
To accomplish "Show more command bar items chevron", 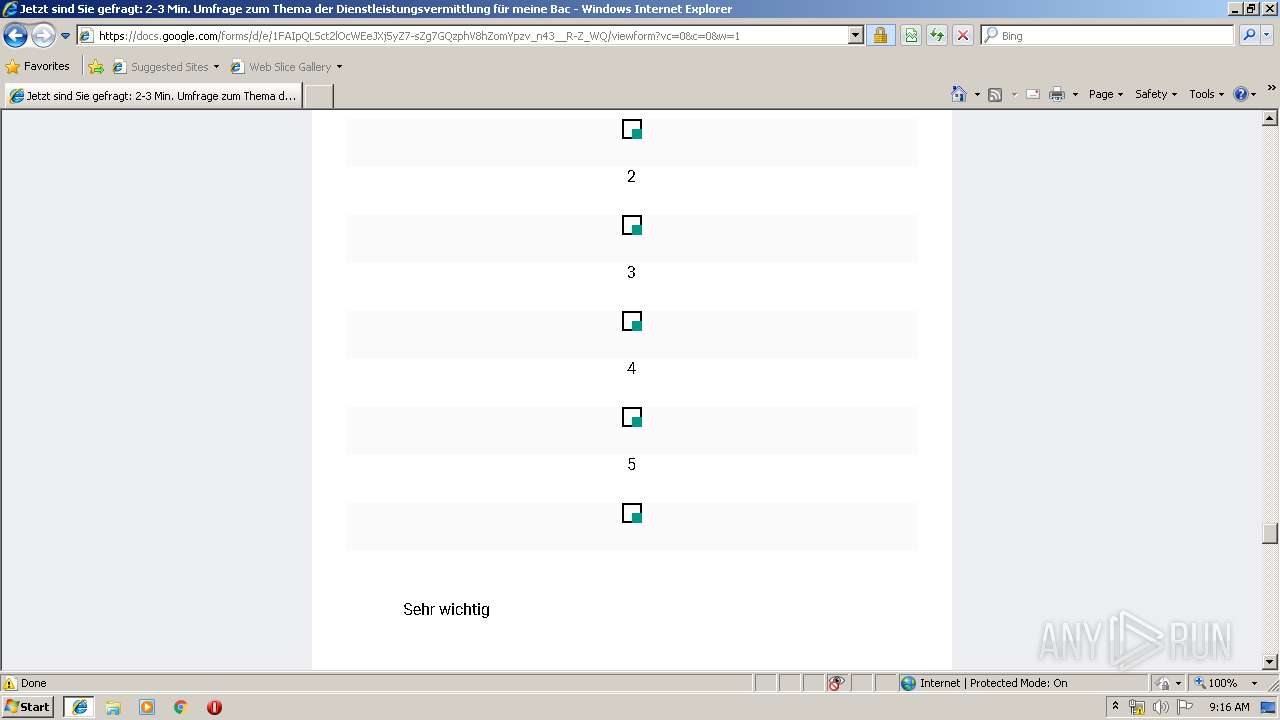I will click(x=1271, y=88).
